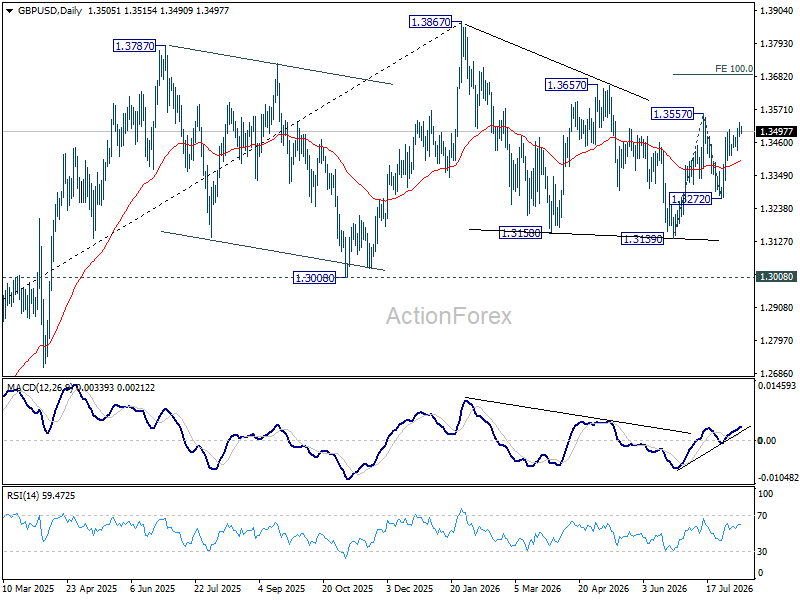Click the 17 Jul 2026 date marker
Screen dimensions: 800x600
tap(730, 588)
